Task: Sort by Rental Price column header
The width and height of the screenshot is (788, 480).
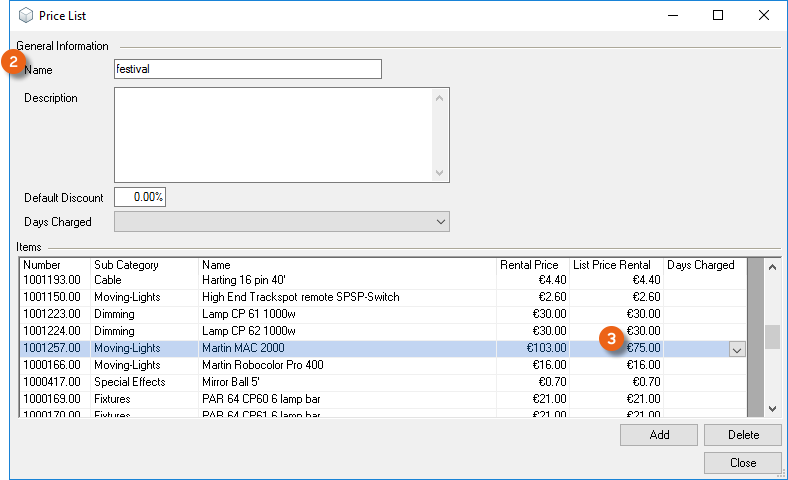Action: pyautogui.click(x=531, y=265)
